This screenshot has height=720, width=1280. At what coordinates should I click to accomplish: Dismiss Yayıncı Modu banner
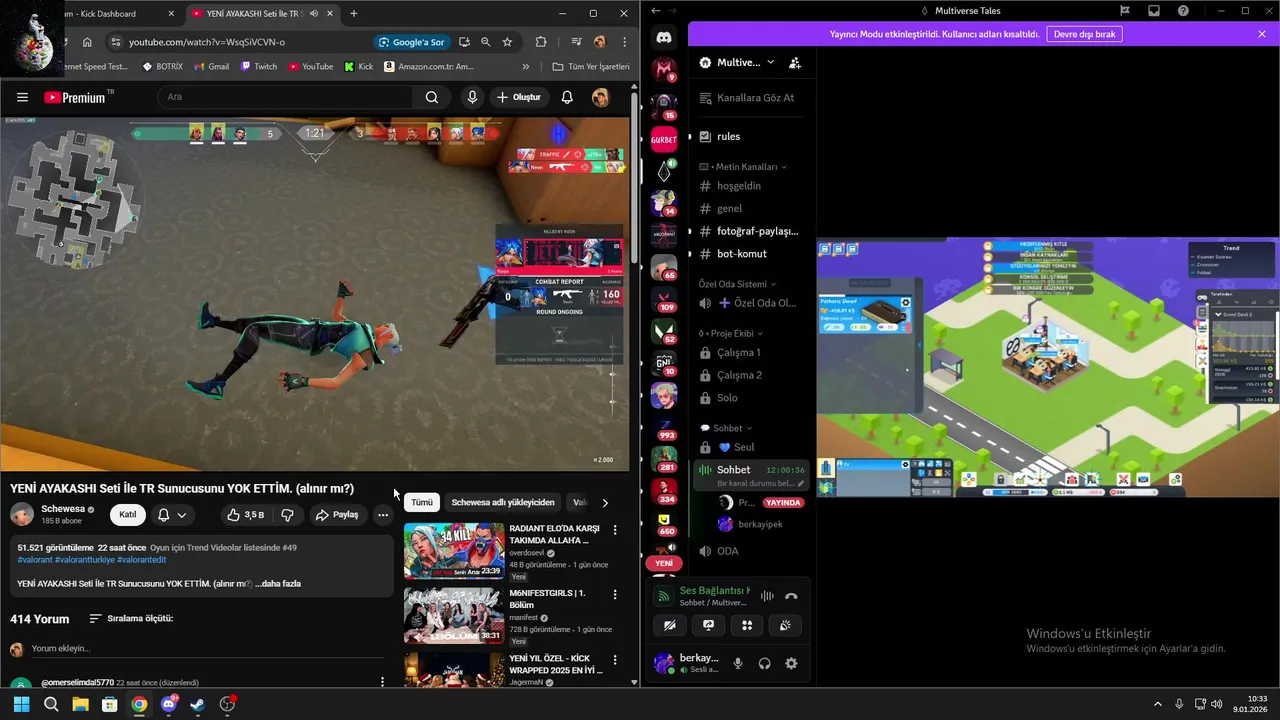(x=1262, y=34)
